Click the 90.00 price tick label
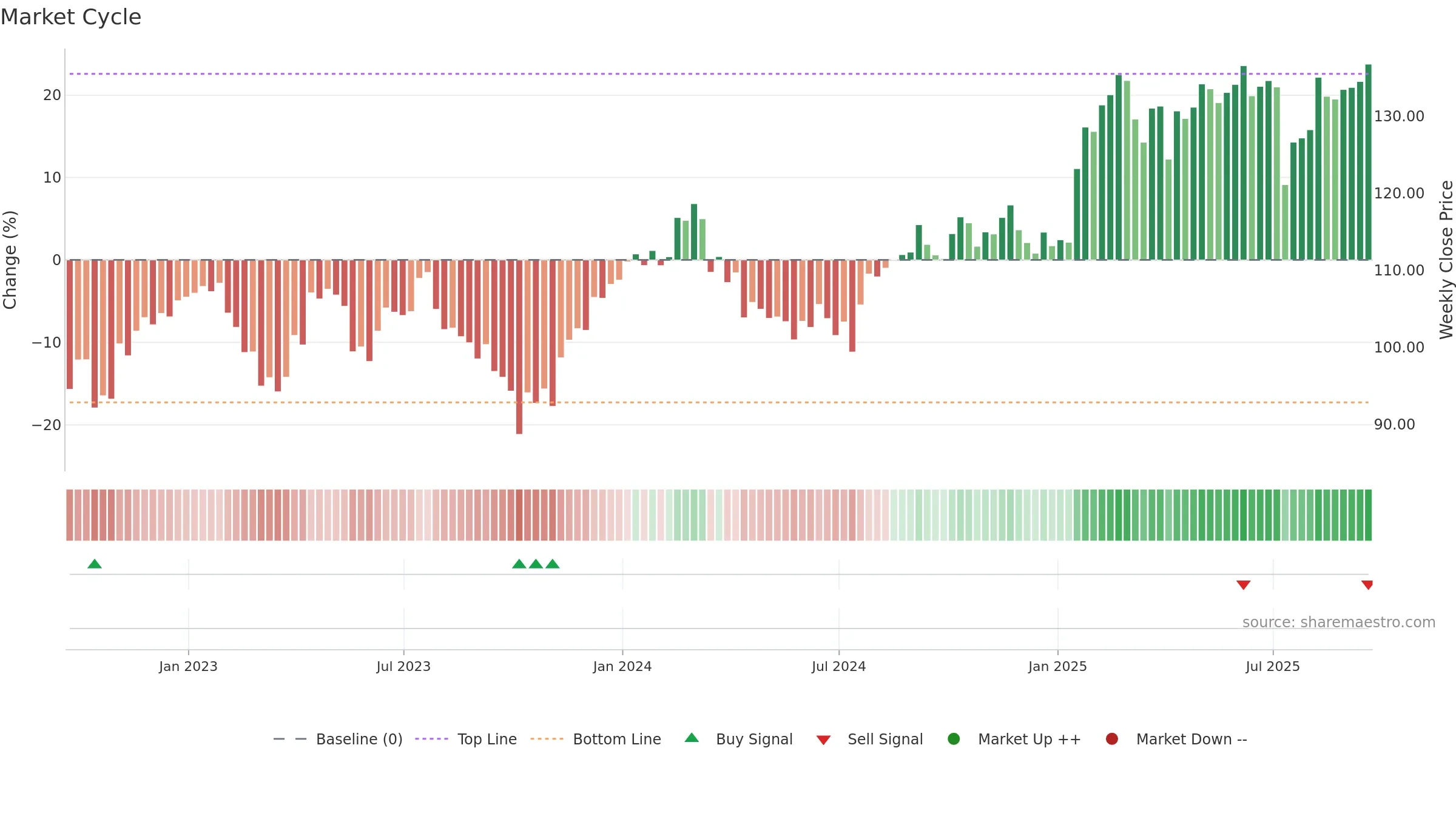1456x819 pixels. point(1394,424)
